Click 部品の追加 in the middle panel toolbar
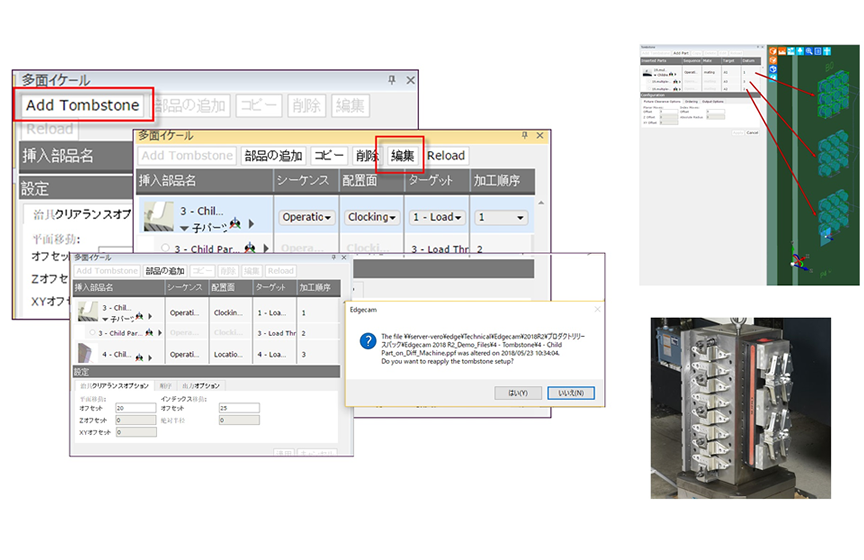 [x=272, y=155]
